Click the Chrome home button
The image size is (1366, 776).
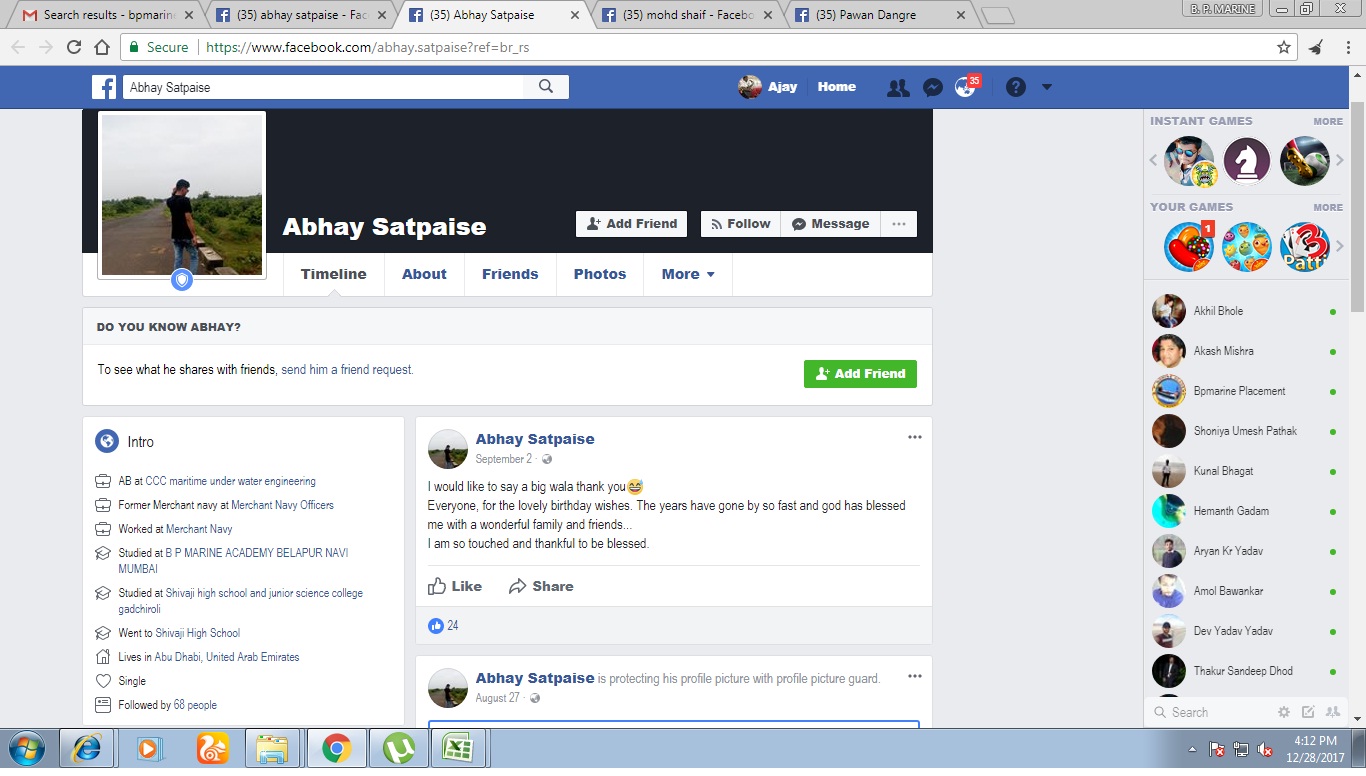pos(102,47)
